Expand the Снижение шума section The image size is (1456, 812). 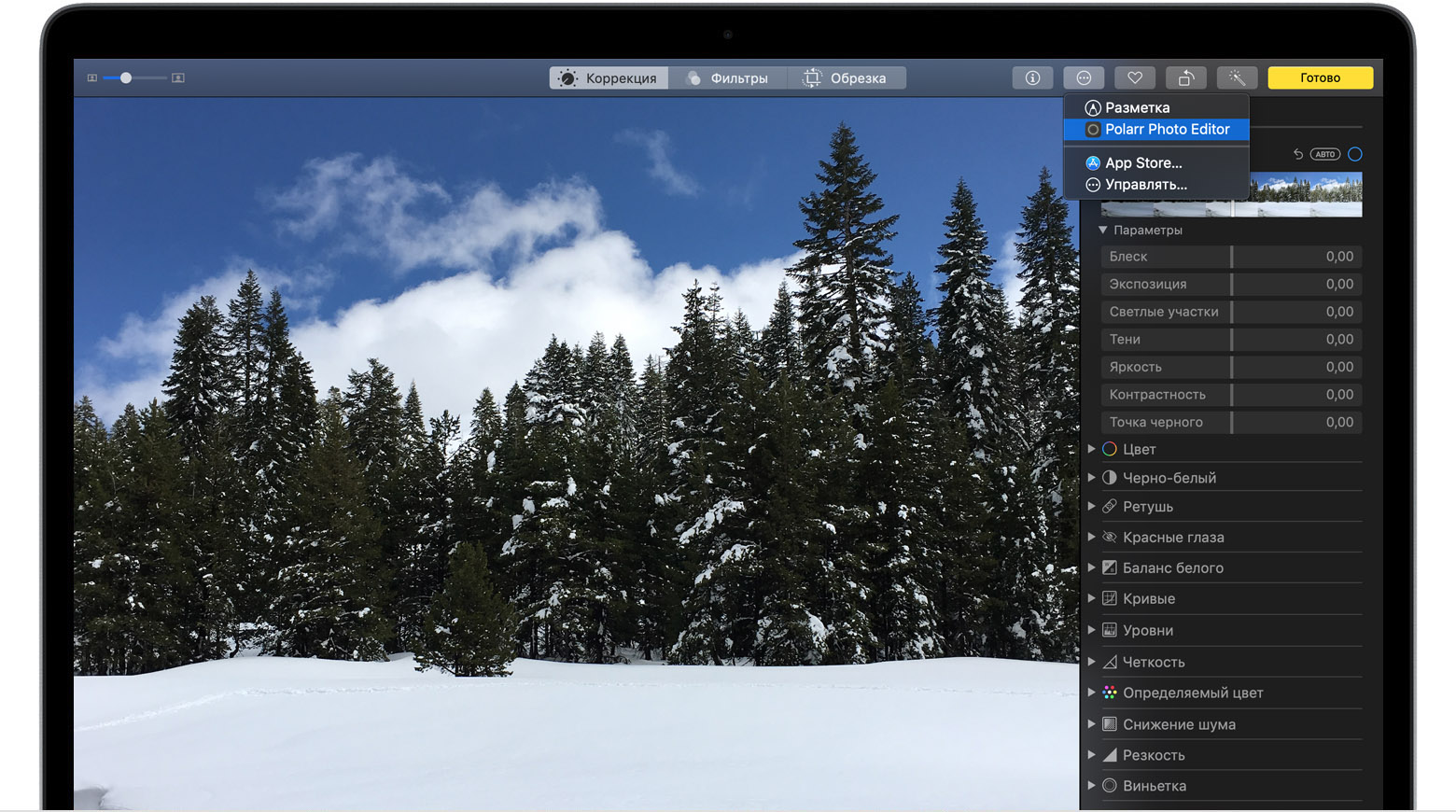(x=1091, y=724)
